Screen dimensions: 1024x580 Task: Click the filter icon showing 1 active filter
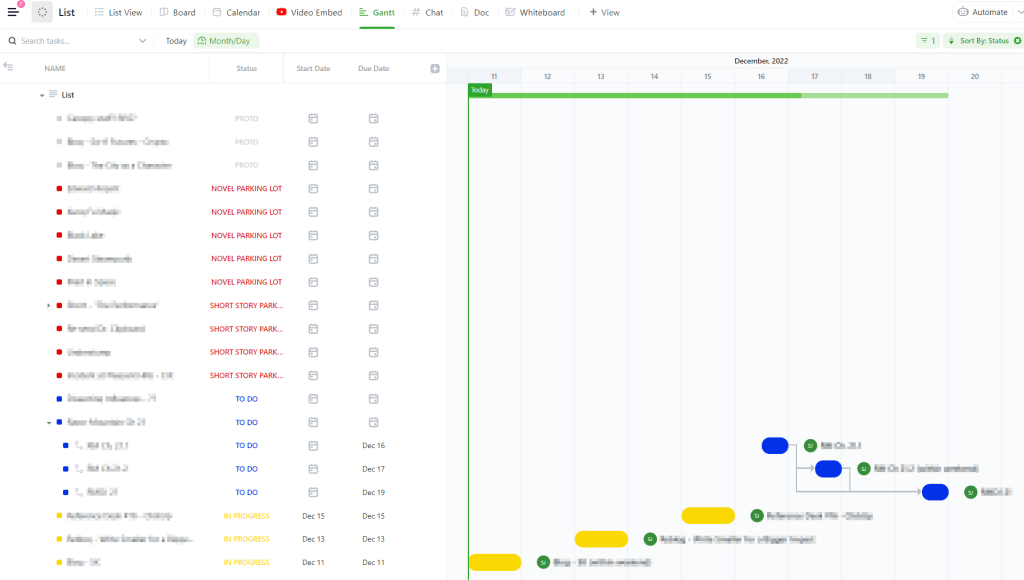926,41
